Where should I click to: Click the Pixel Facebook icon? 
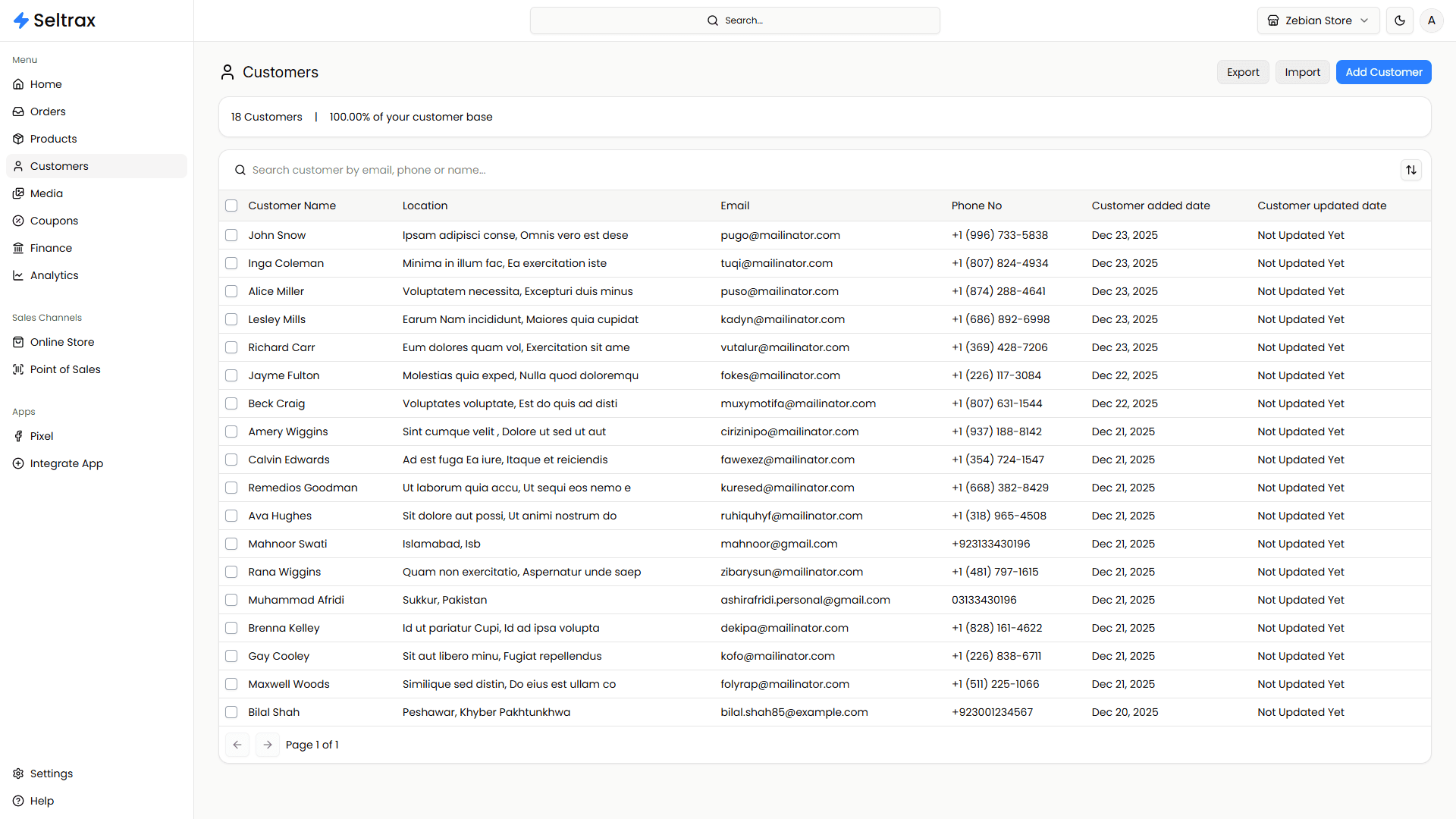click(x=18, y=436)
